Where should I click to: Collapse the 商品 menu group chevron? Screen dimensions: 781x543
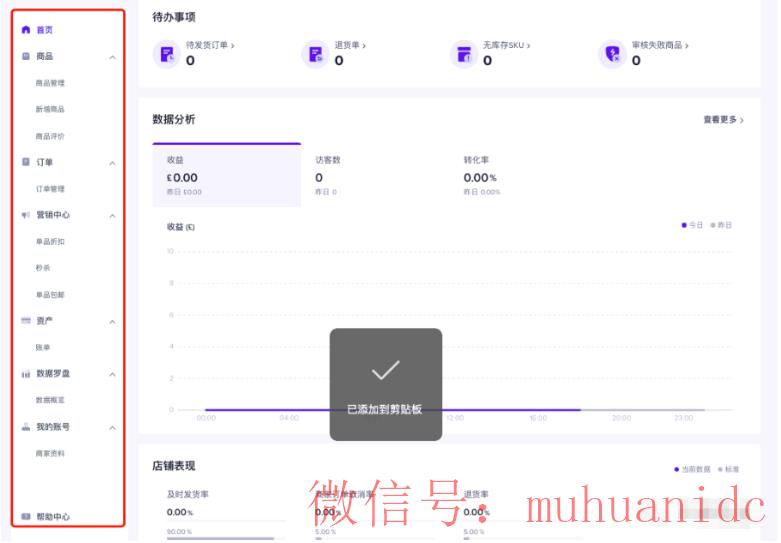point(113,57)
